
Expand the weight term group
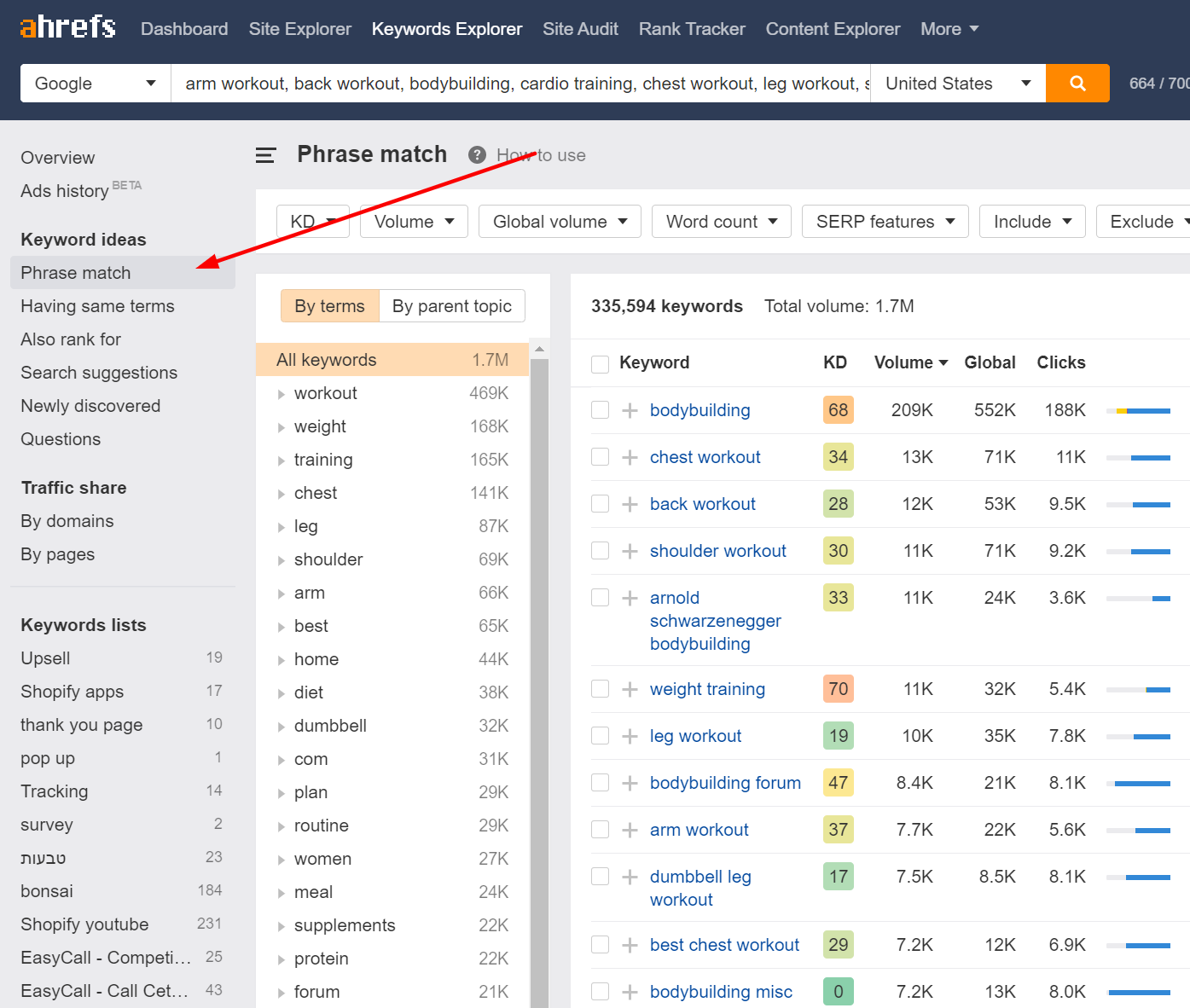(281, 427)
